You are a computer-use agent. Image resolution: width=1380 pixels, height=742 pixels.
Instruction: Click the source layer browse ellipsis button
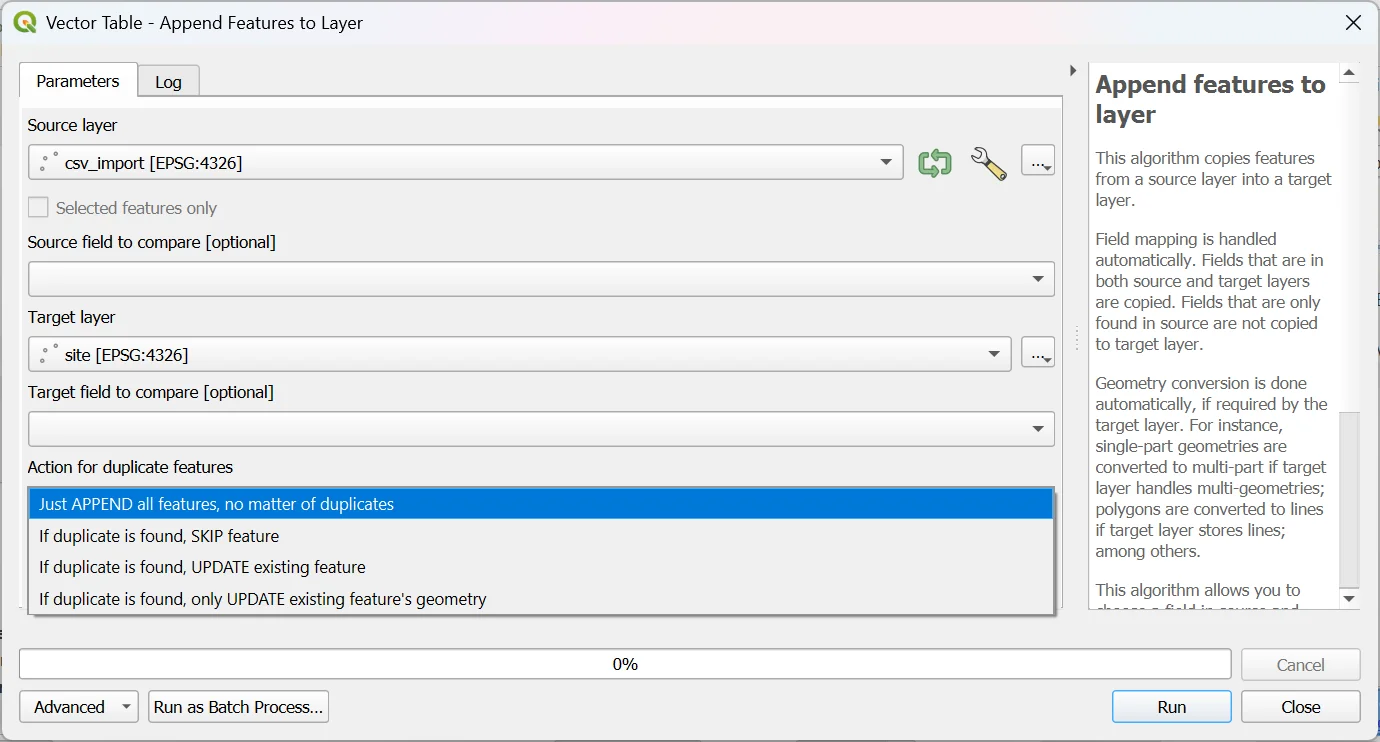click(x=1037, y=162)
